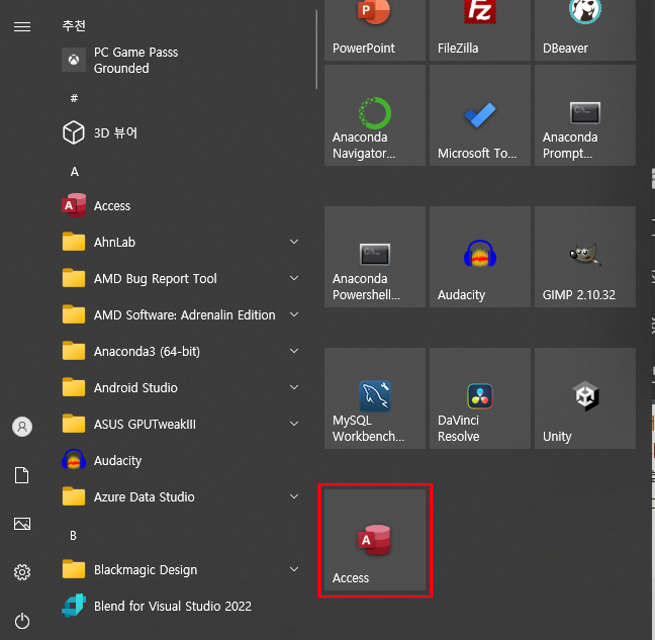Open the PowerPoint tile

[375, 30]
